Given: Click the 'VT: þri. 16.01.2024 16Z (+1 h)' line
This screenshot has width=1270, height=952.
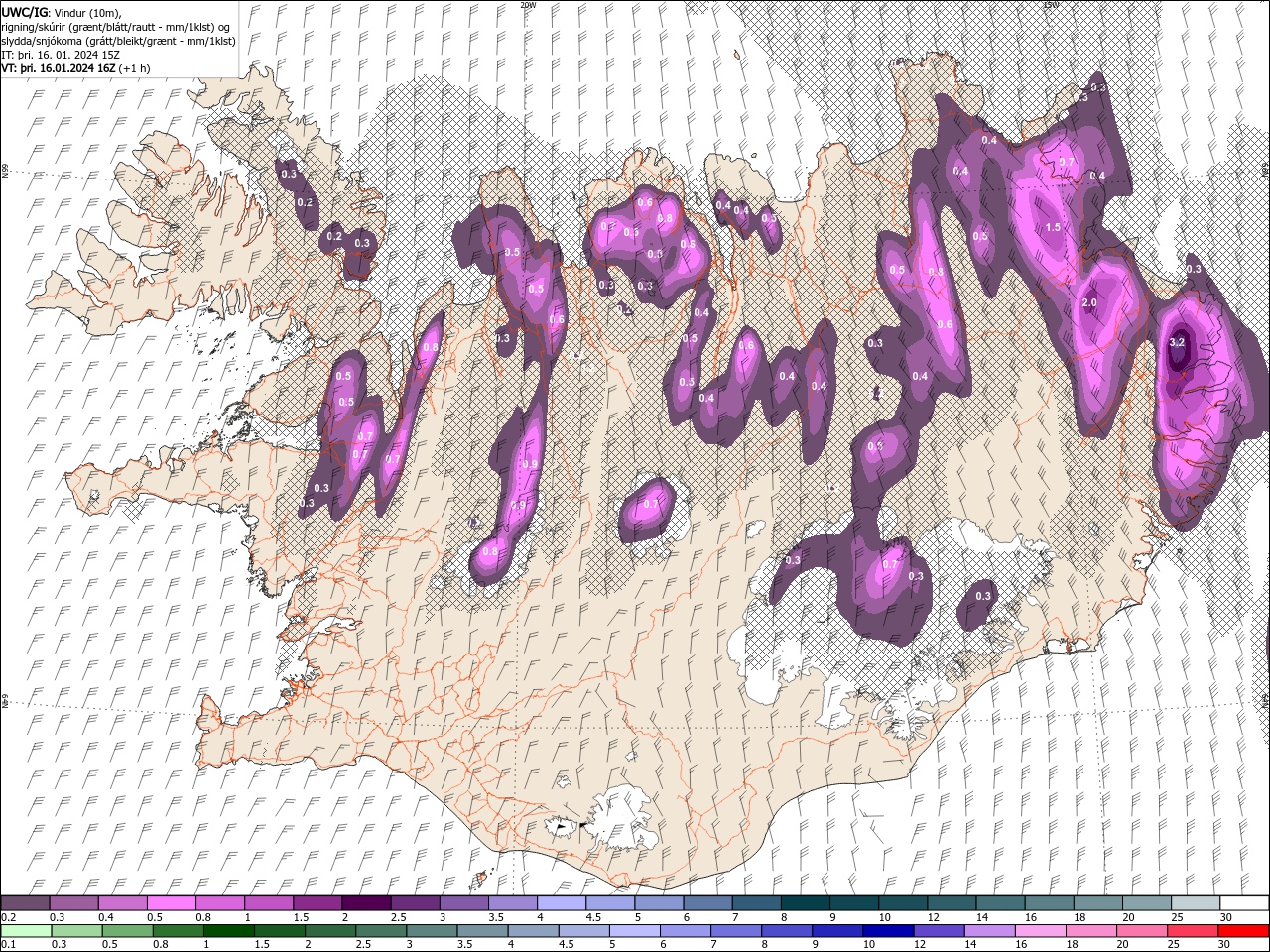Looking at the screenshot, I should click(x=76, y=68).
